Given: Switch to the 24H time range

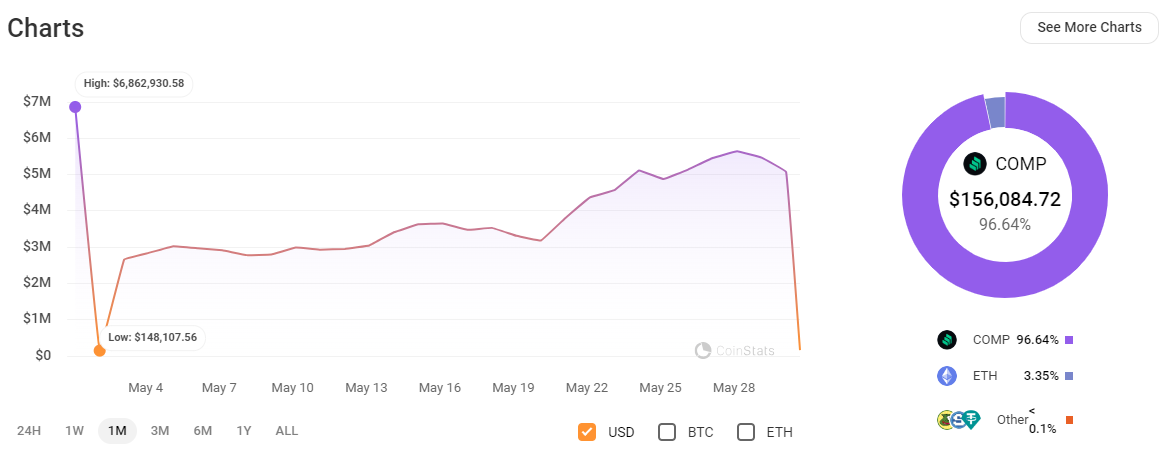Looking at the screenshot, I should [29, 431].
